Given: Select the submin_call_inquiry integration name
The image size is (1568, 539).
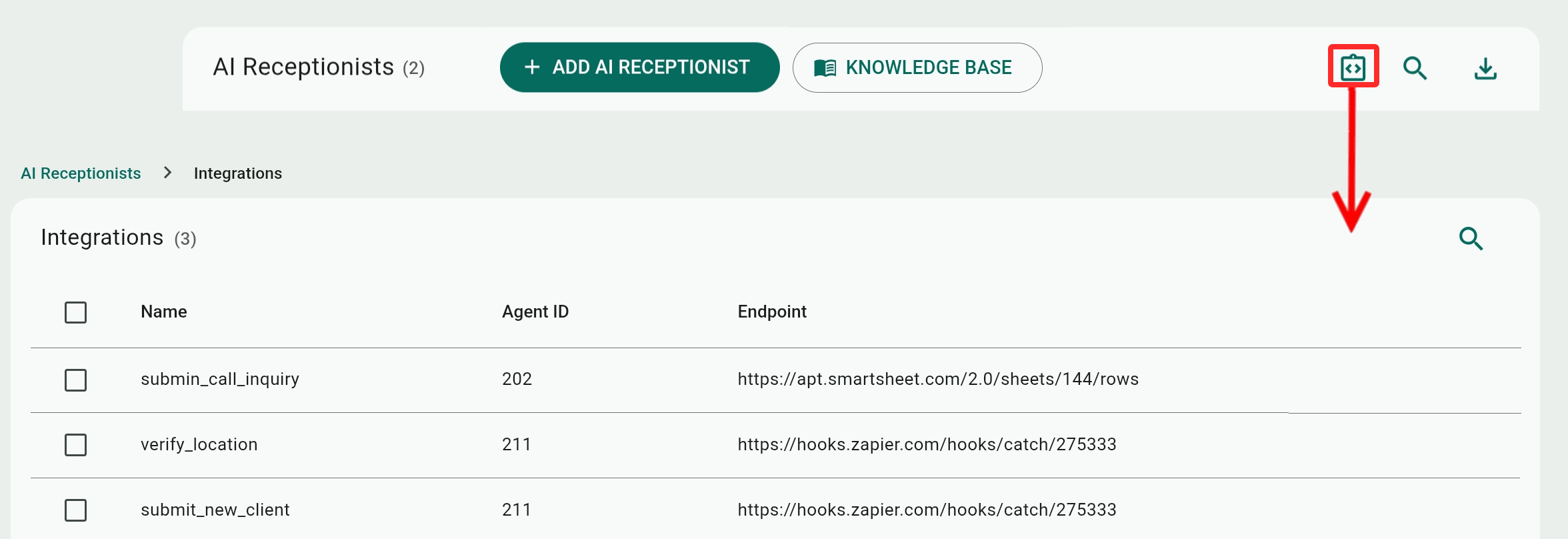Looking at the screenshot, I should coord(220,379).
